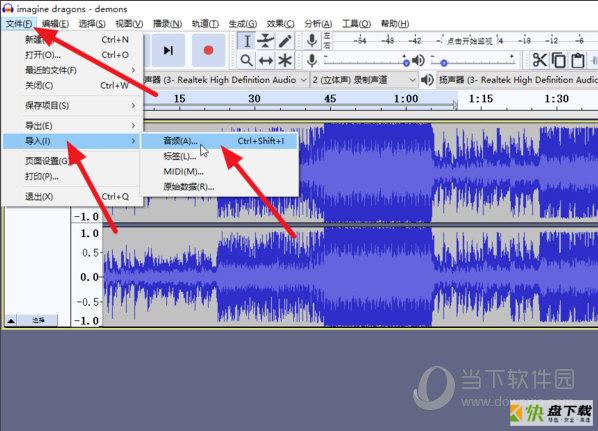Click the track collapse triangle button
The width and height of the screenshot is (598, 431).
11,320
